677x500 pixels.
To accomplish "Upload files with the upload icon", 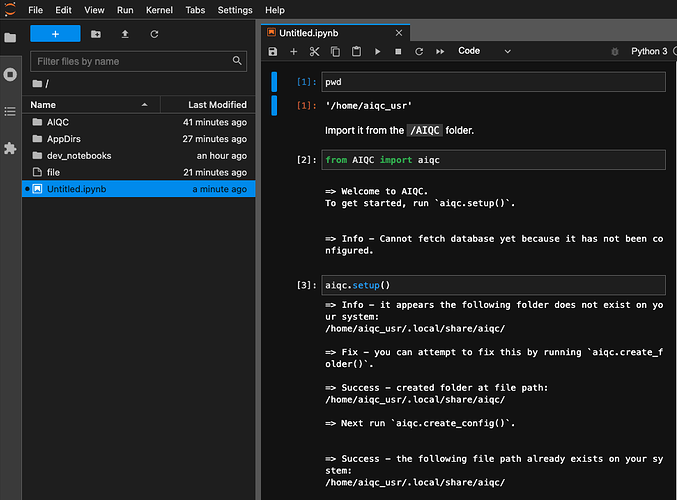I will click(125, 34).
